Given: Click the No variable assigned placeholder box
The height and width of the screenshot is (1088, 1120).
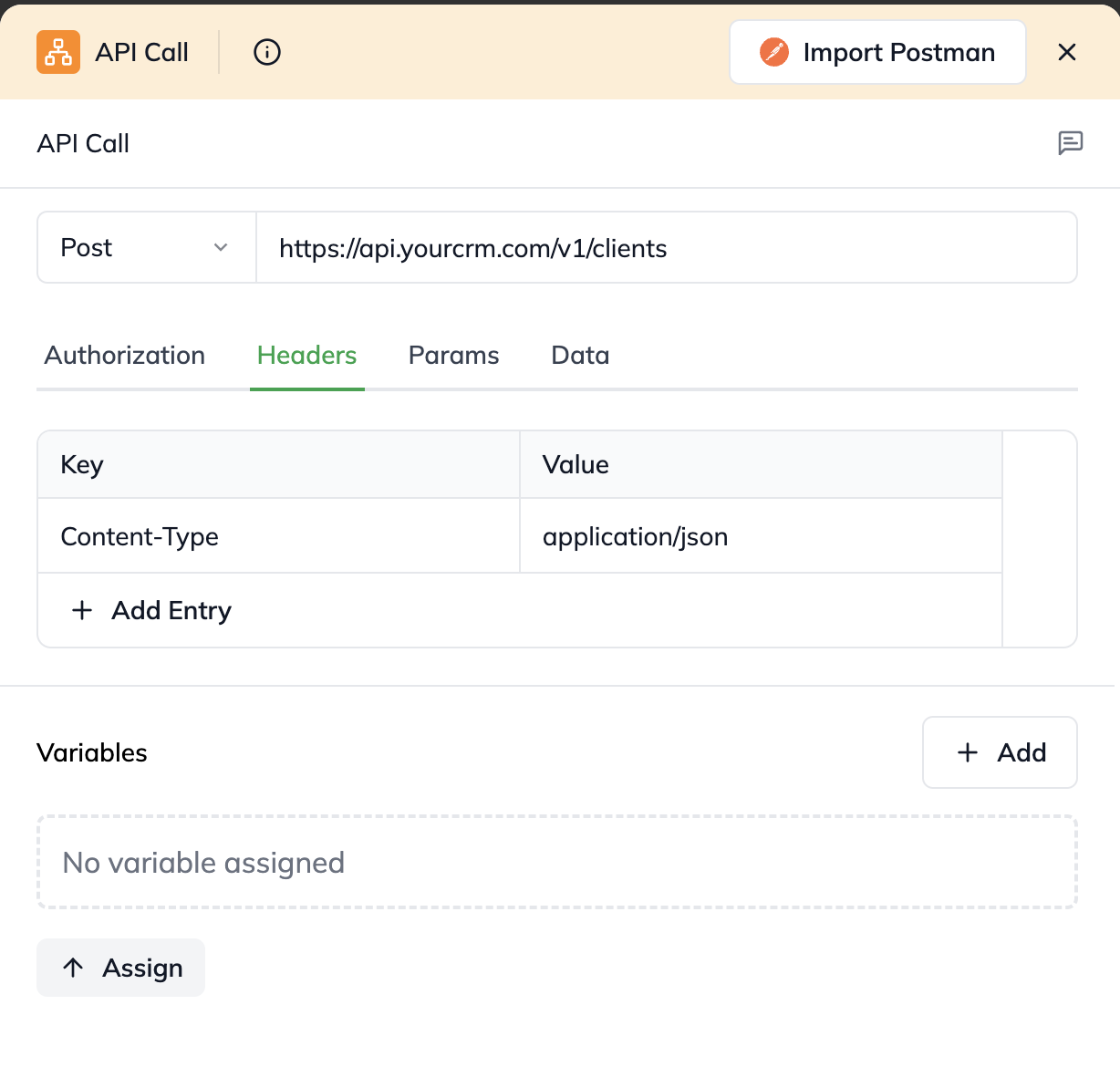Looking at the screenshot, I should pos(556,863).
